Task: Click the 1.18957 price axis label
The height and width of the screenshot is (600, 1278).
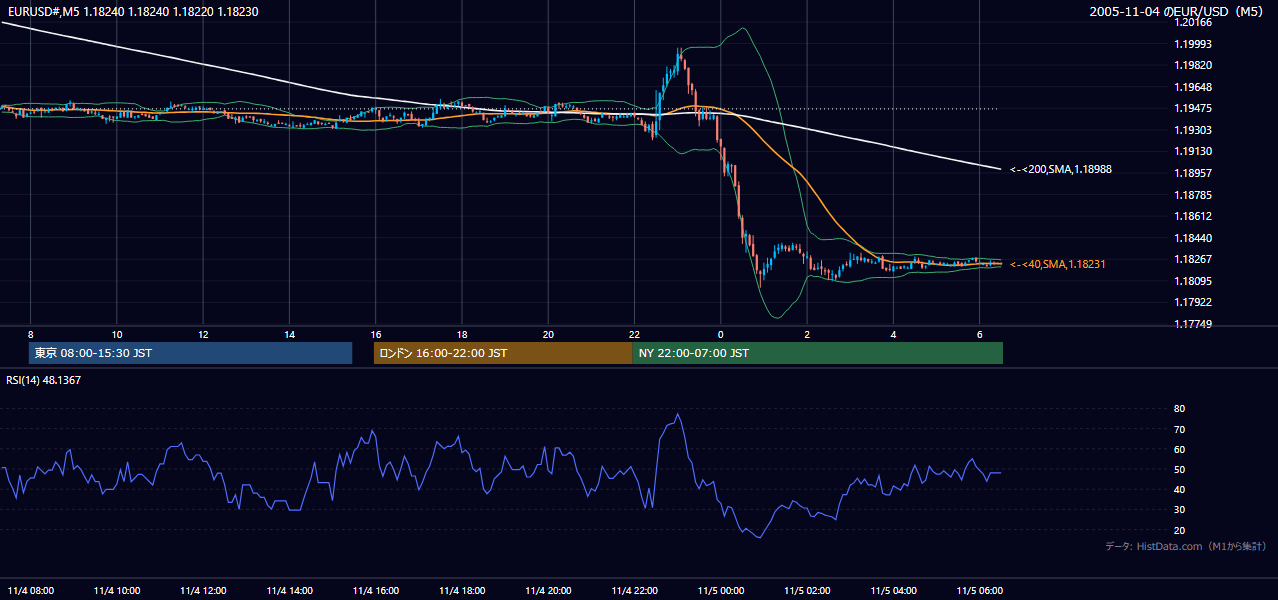Action: tap(1191, 173)
